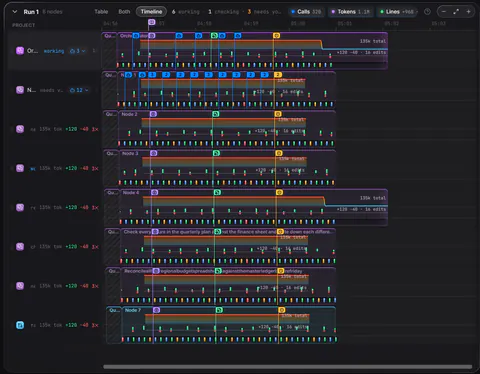This screenshot has height=374, width=480.
Task: Select the Node 7 track label
Action: (133, 310)
